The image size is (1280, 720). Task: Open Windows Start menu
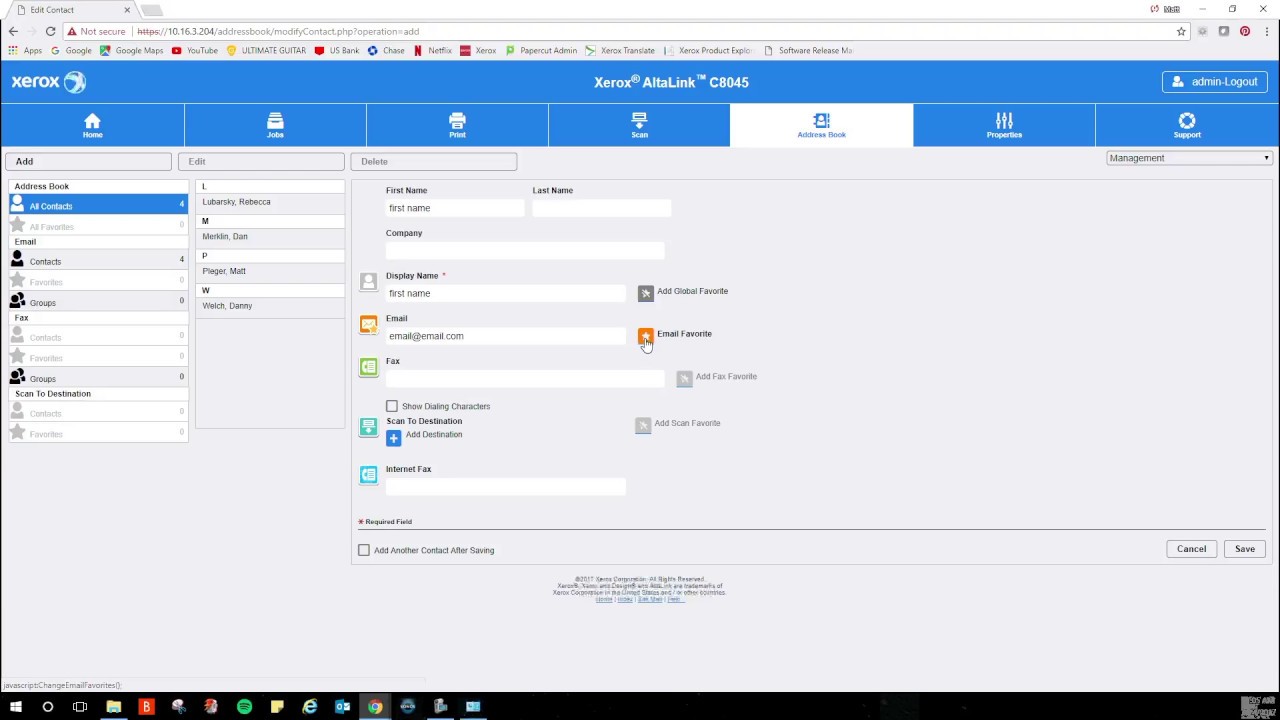[x=15, y=707]
